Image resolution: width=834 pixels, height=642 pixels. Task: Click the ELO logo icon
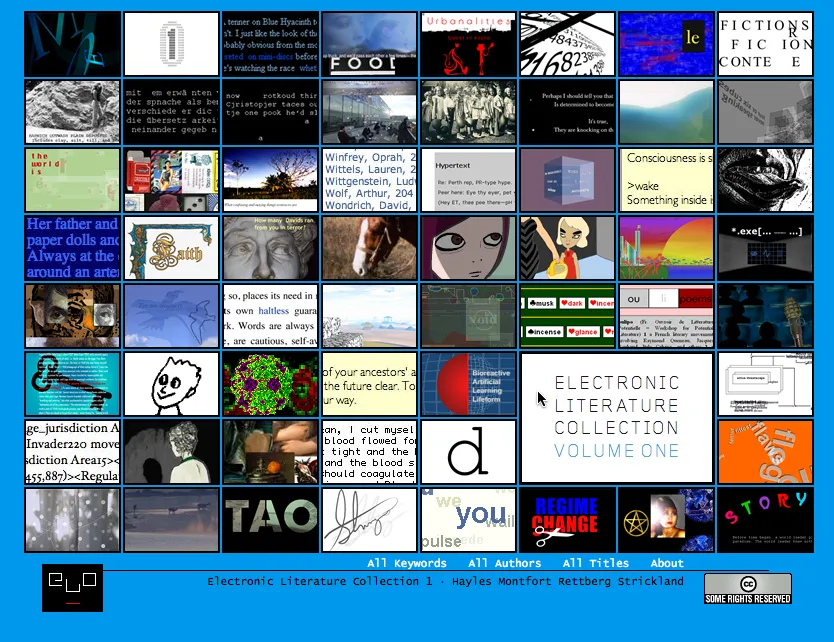[x=72, y=588]
